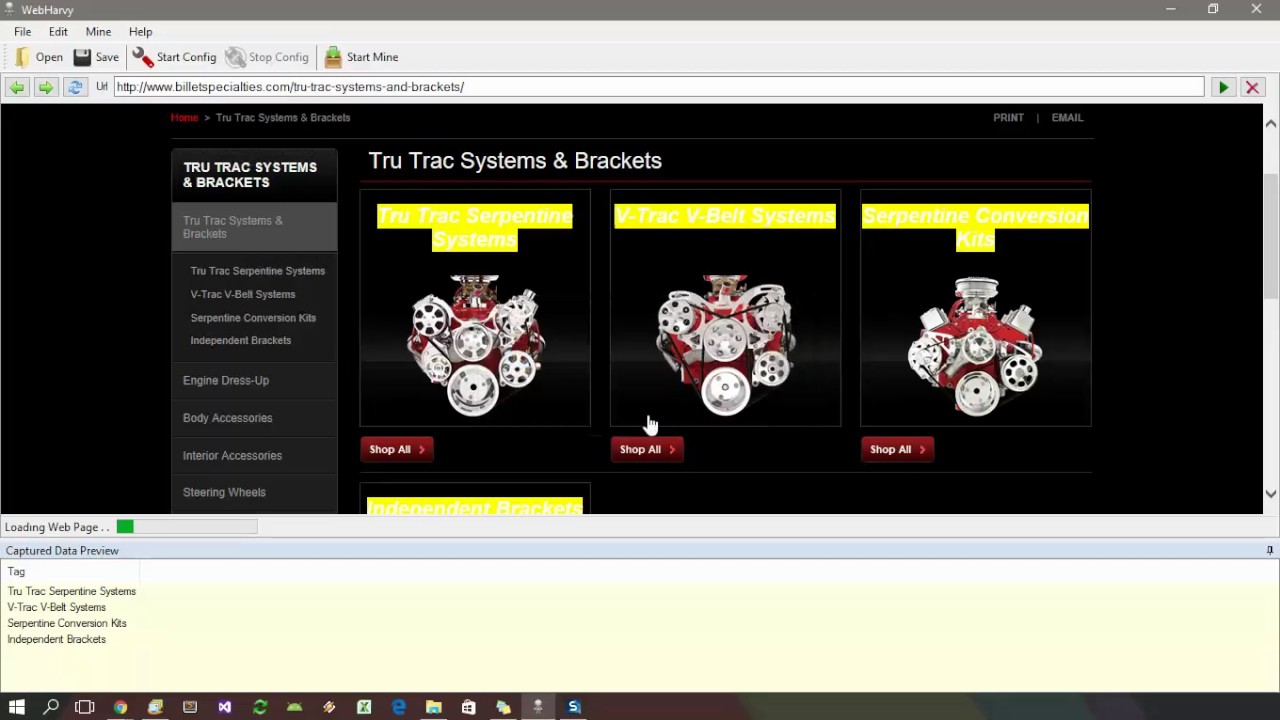Click the WebHarvy taskbar icon

click(x=538, y=707)
